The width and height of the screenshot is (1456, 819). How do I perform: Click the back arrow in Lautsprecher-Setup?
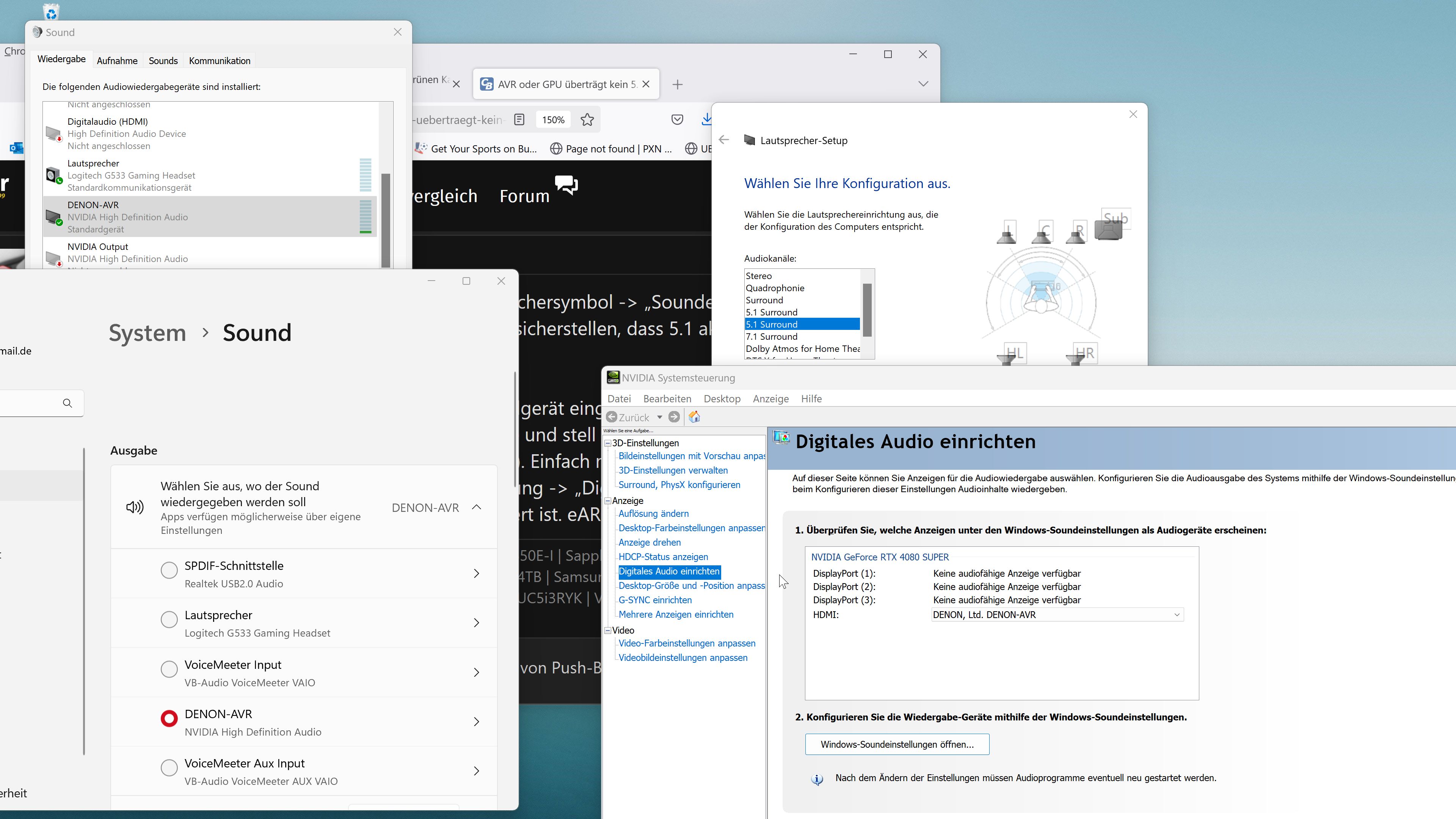(724, 140)
